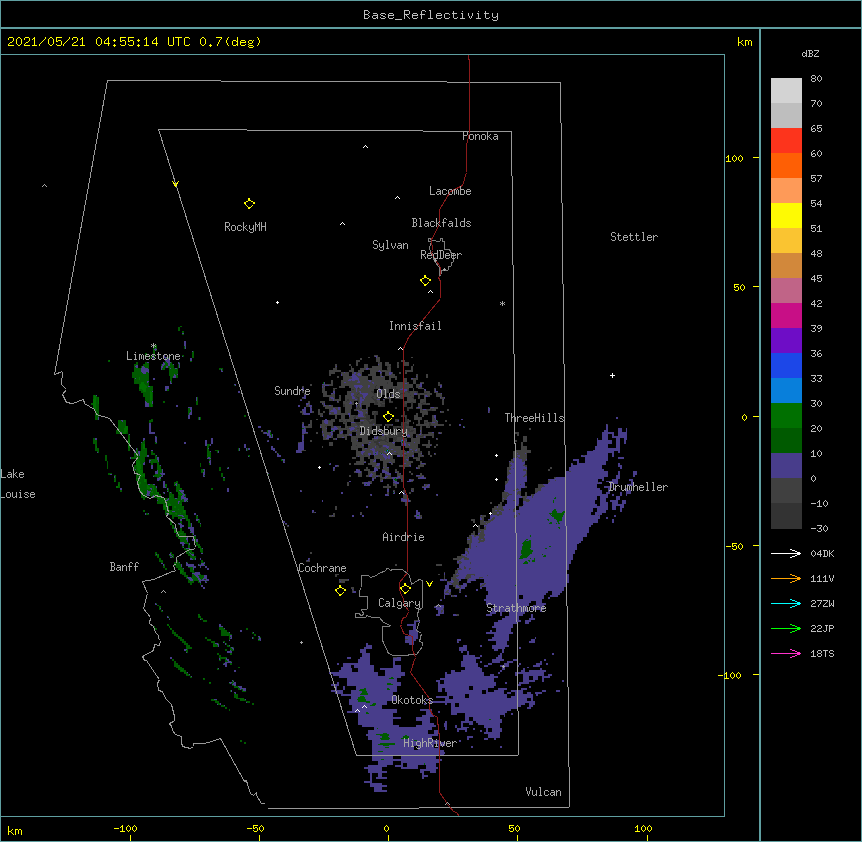The width and height of the screenshot is (862, 842).
Task: Click the yellow diamond marker below RedDeer
Action: tap(425, 281)
